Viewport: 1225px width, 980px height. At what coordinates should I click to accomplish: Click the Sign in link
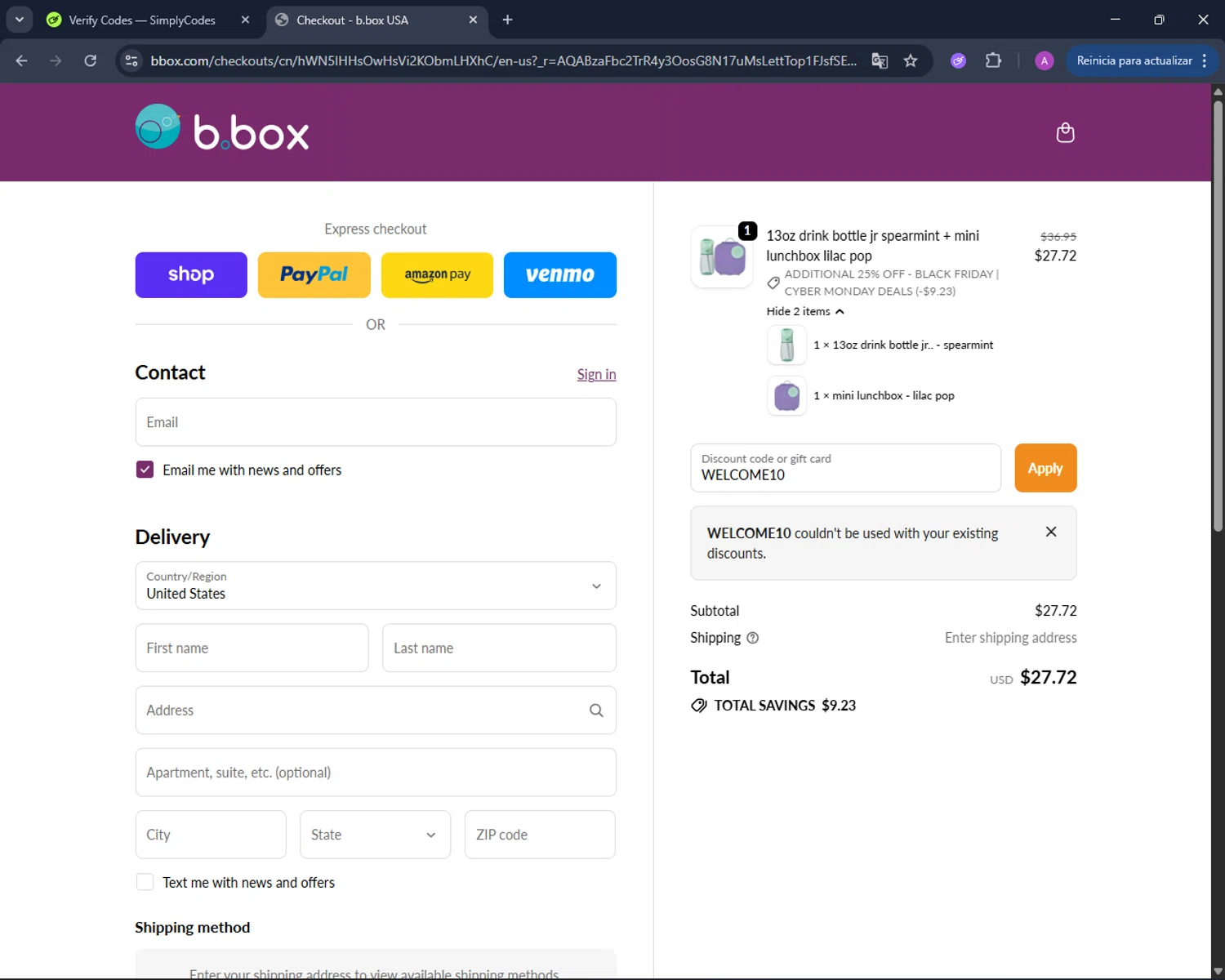point(596,374)
